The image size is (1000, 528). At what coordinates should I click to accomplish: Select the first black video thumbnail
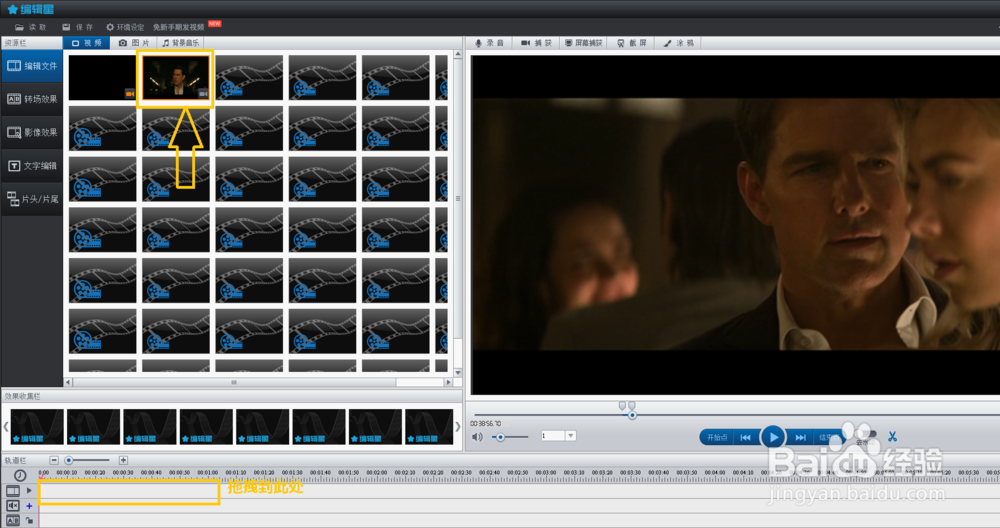[102, 77]
